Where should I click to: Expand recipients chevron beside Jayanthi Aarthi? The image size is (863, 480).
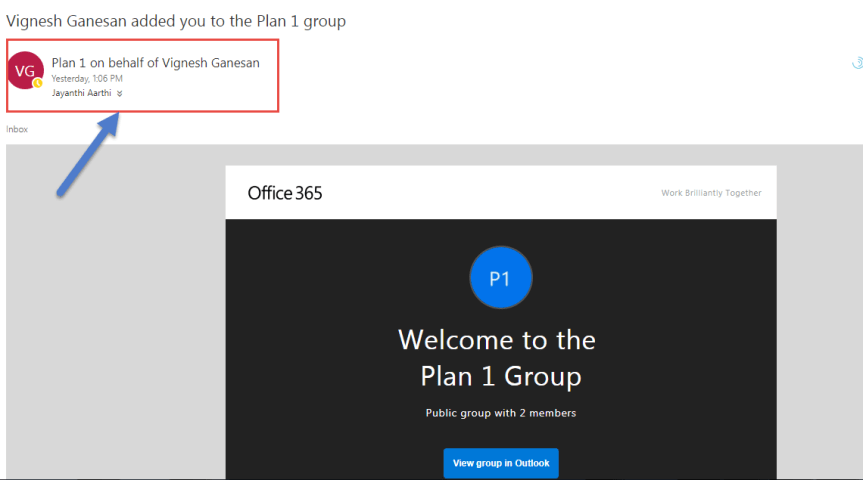point(120,93)
